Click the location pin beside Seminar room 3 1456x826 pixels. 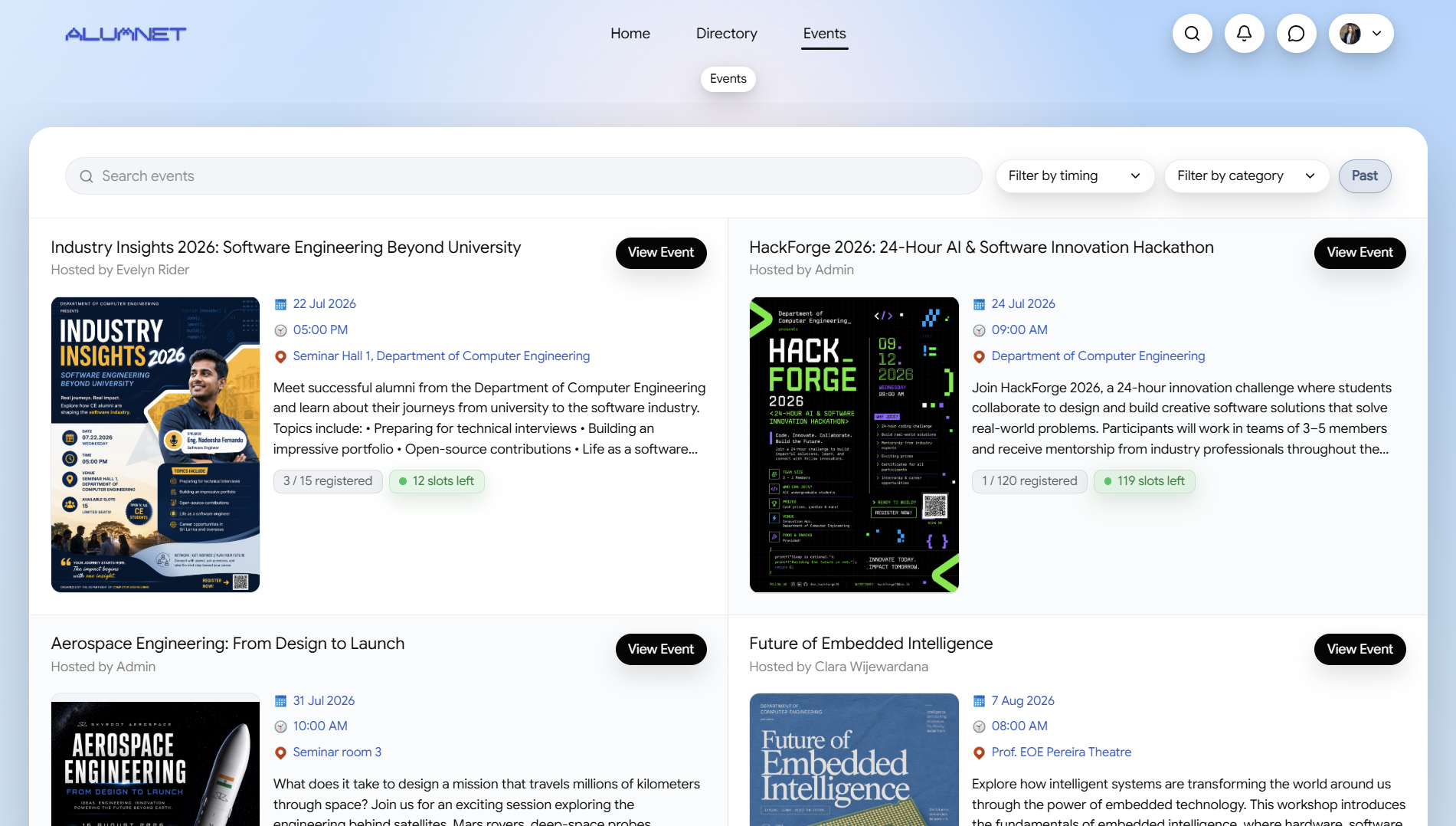pos(280,752)
